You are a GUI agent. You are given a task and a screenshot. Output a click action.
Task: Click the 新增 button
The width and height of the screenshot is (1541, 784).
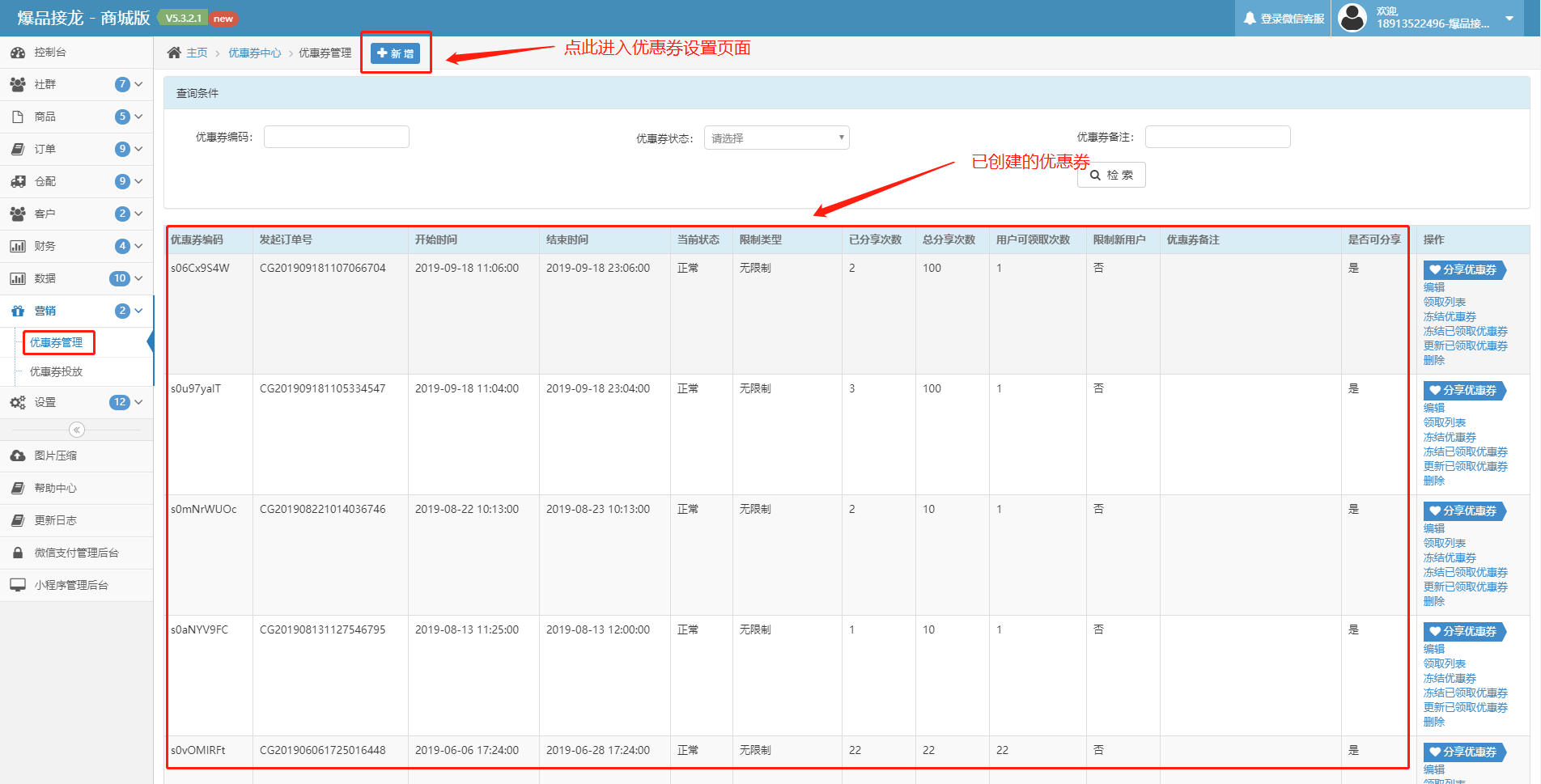pyautogui.click(x=395, y=53)
